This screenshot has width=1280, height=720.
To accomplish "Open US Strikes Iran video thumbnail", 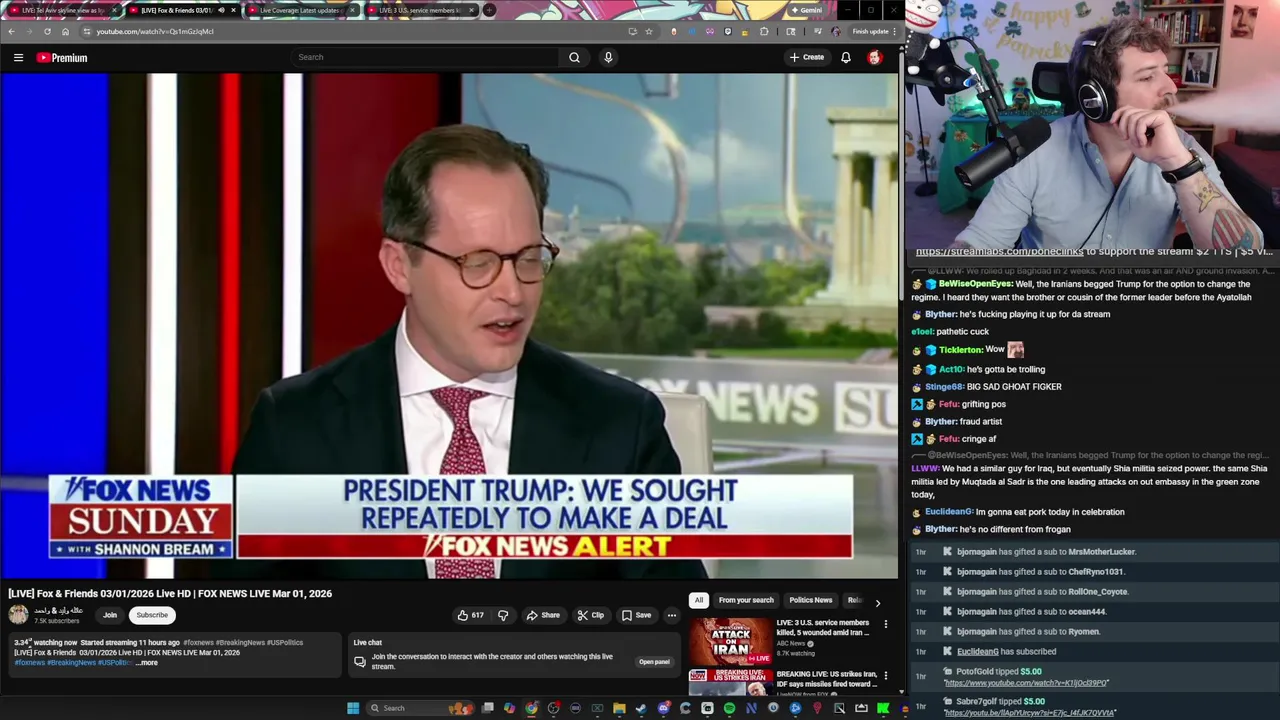I will [x=730, y=683].
